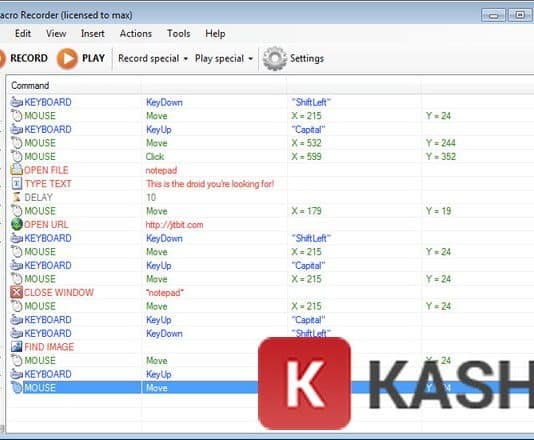Open the Insert menu
This screenshot has width=534, height=440.
(93, 34)
